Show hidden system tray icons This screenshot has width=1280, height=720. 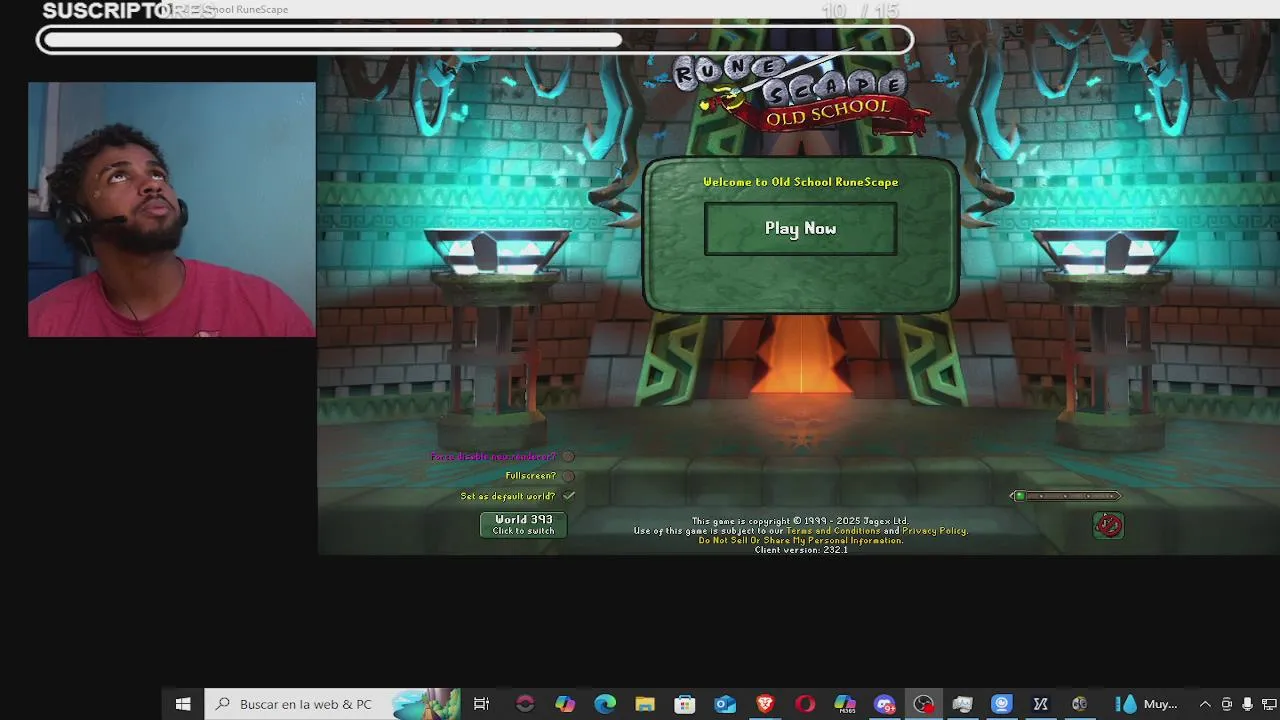coord(1205,704)
